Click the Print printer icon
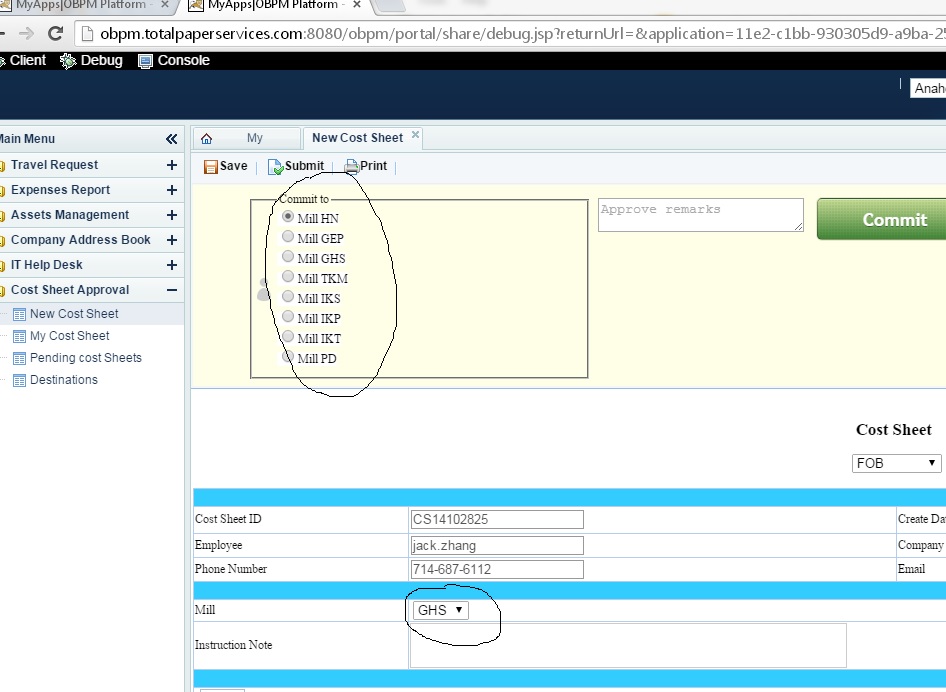The width and height of the screenshot is (946, 692). pyautogui.click(x=352, y=166)
